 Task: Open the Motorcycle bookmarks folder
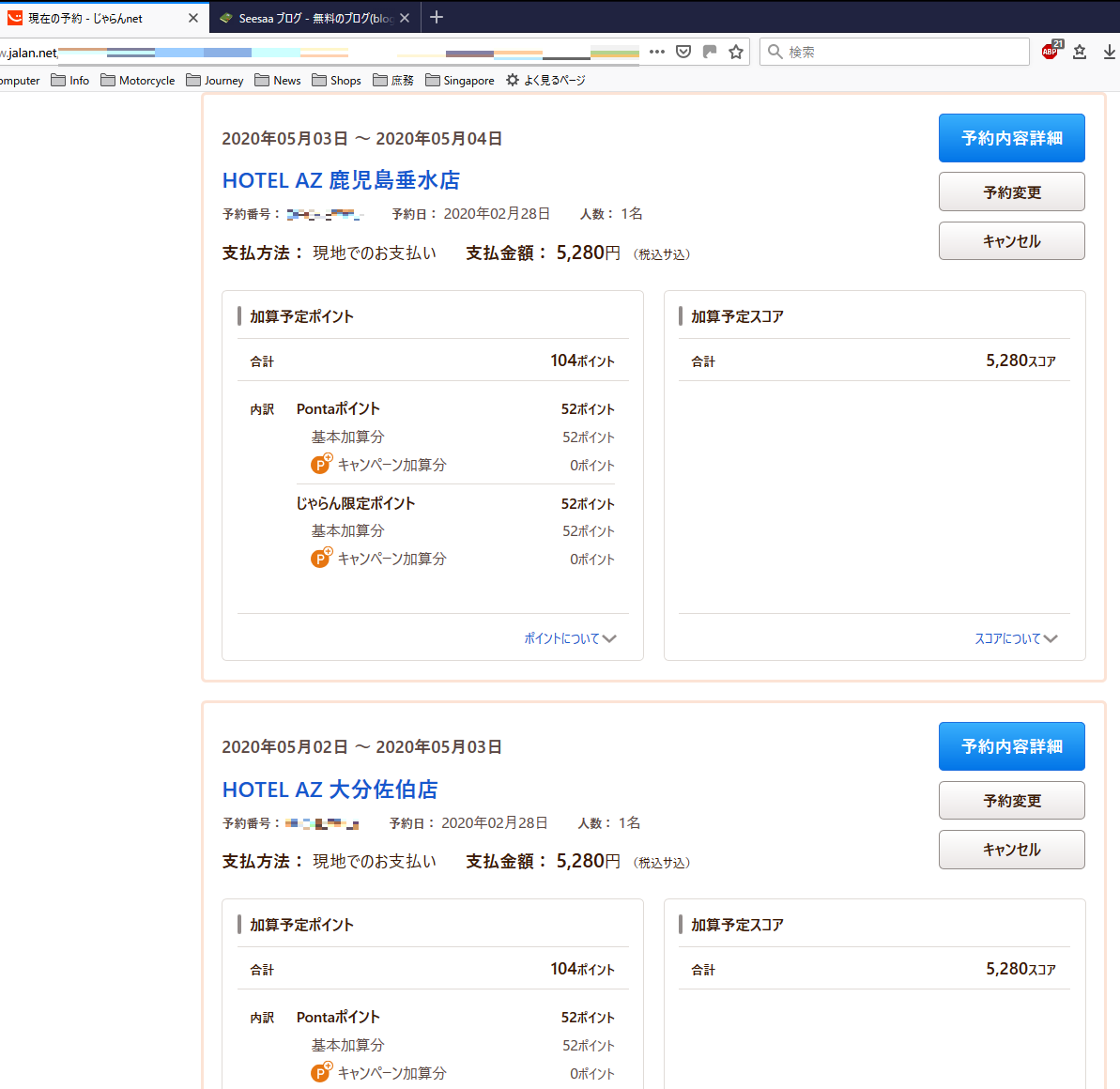tap(138, 81)
